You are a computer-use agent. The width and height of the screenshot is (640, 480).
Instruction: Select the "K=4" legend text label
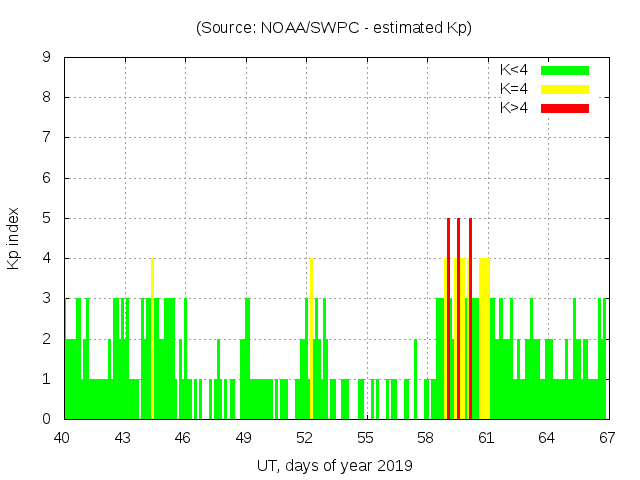tap(515, 89)
